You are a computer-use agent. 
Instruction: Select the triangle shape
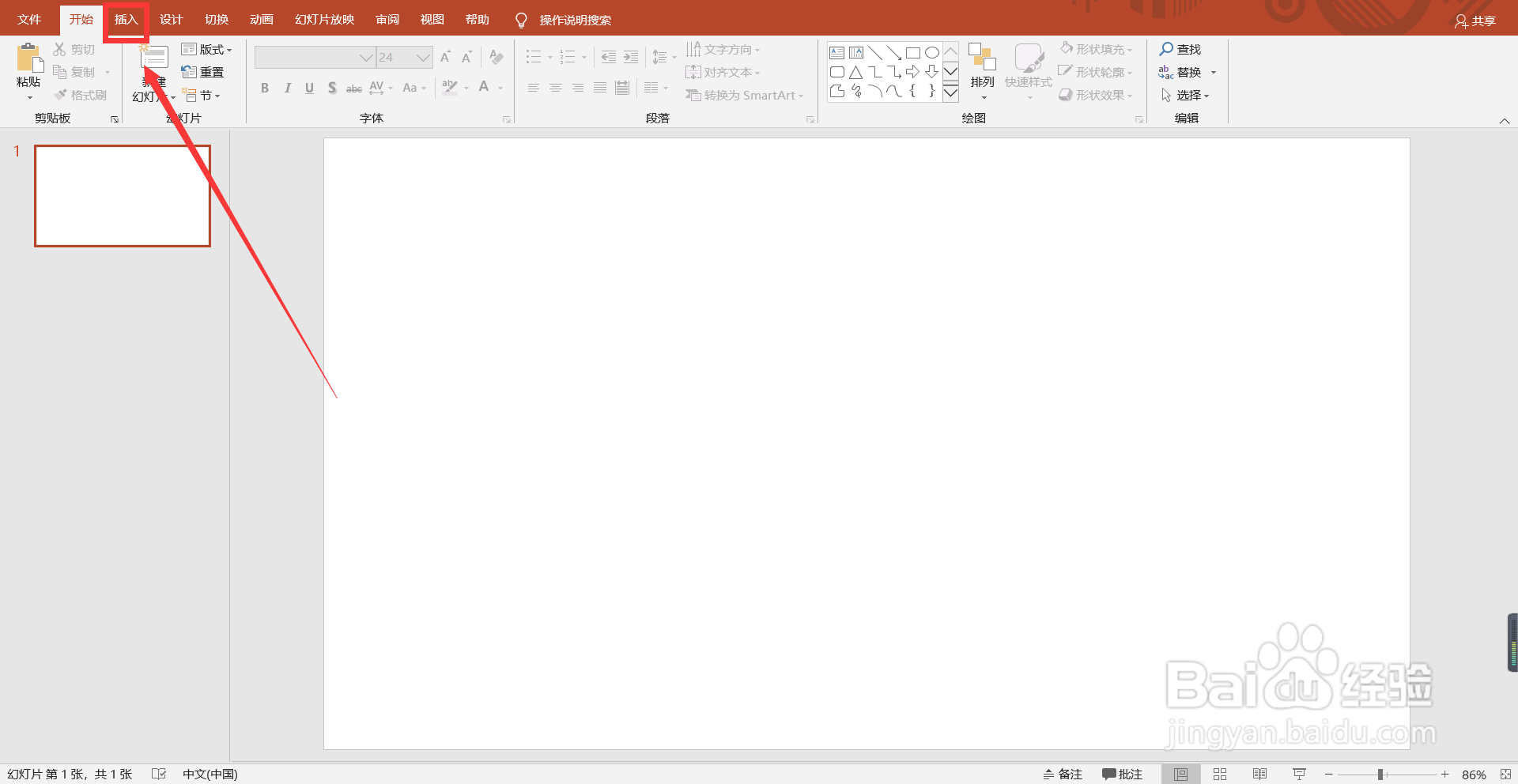[x=856, y=72]
